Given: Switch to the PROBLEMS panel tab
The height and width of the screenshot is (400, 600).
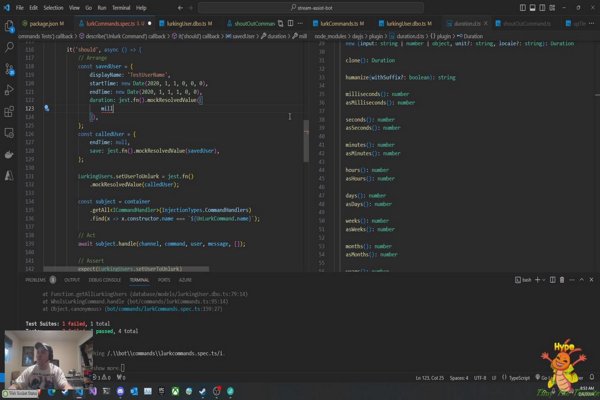Looking at the screenshot, I should coord(35,280).
